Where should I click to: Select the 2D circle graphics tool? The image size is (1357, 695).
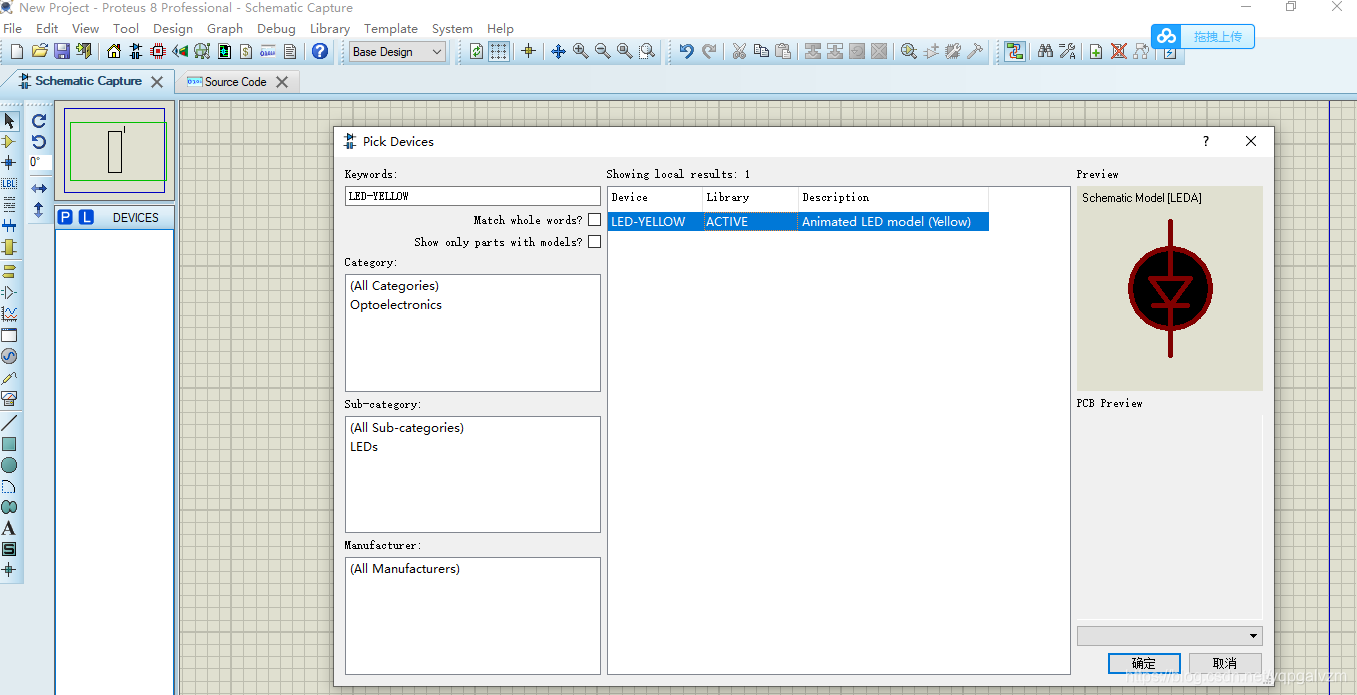(x=9, y=465)
